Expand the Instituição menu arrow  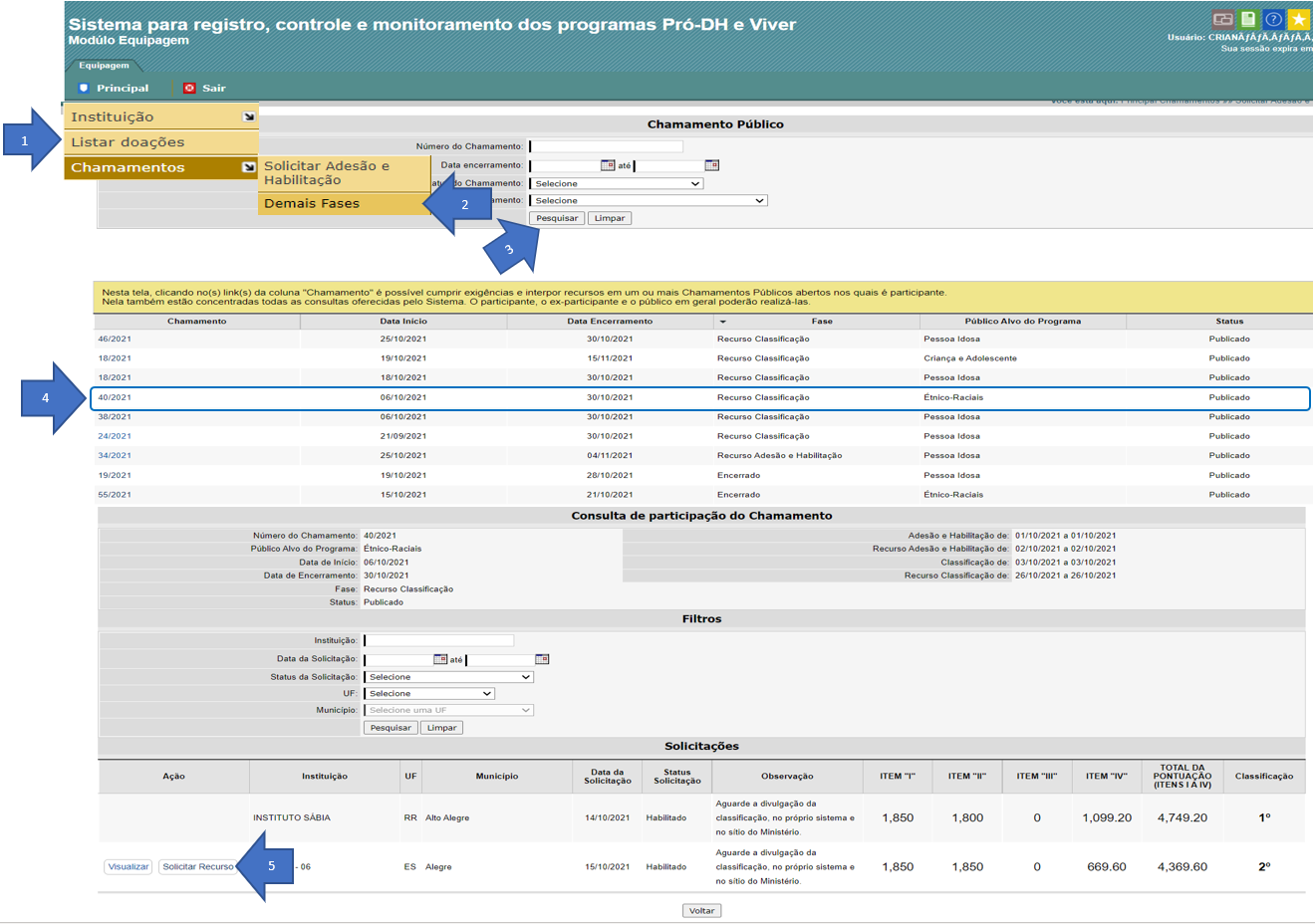point(248,116)
